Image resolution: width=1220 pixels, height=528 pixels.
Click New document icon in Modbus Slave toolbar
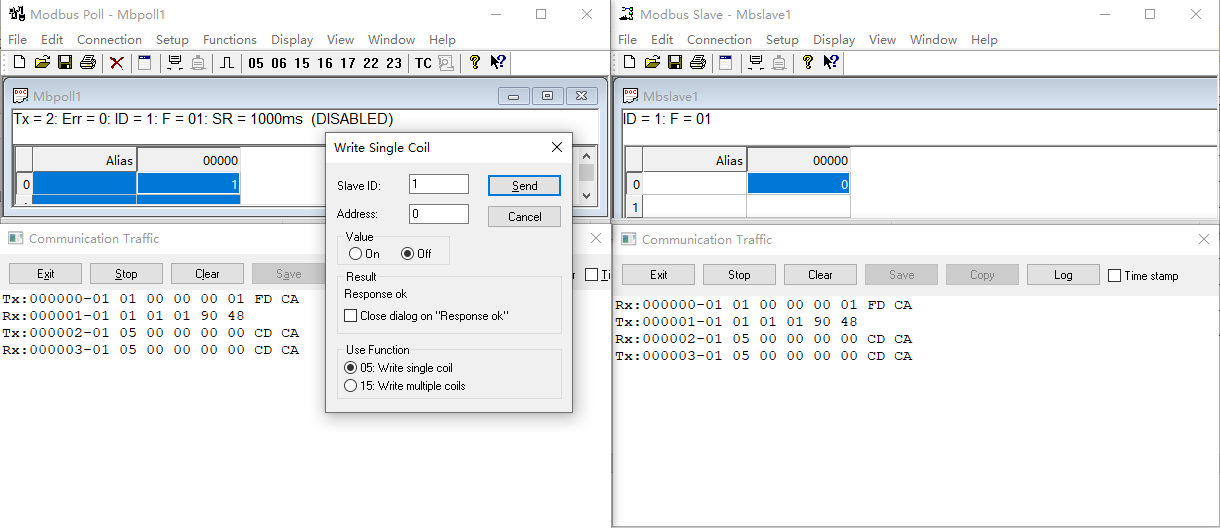pyautogui.click(x=629, y=63)
